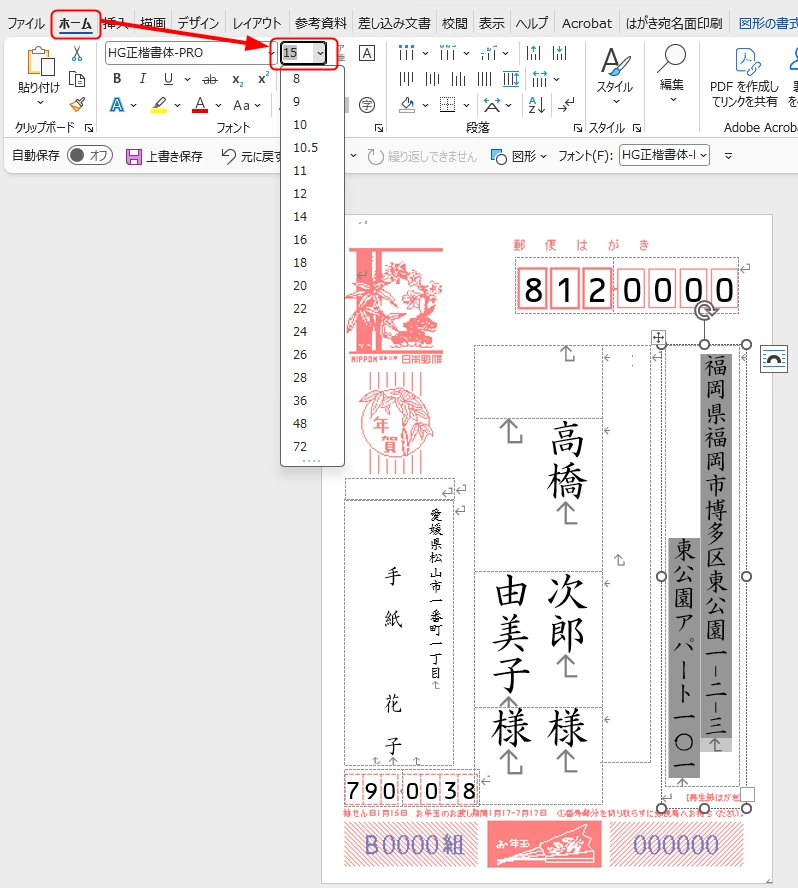Click the layout options icon beside text box
Viewport: 798px width, 888px height.
pos(774,359)
